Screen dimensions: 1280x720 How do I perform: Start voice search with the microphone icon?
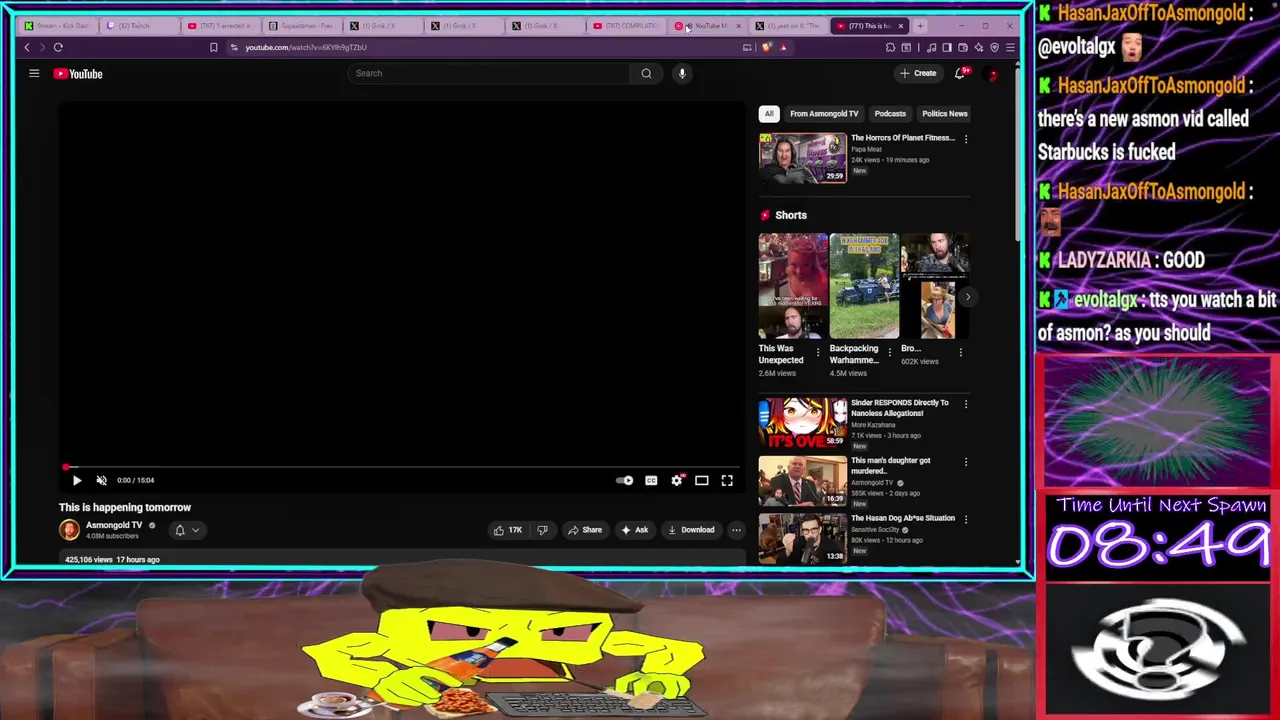pos(682,73)
